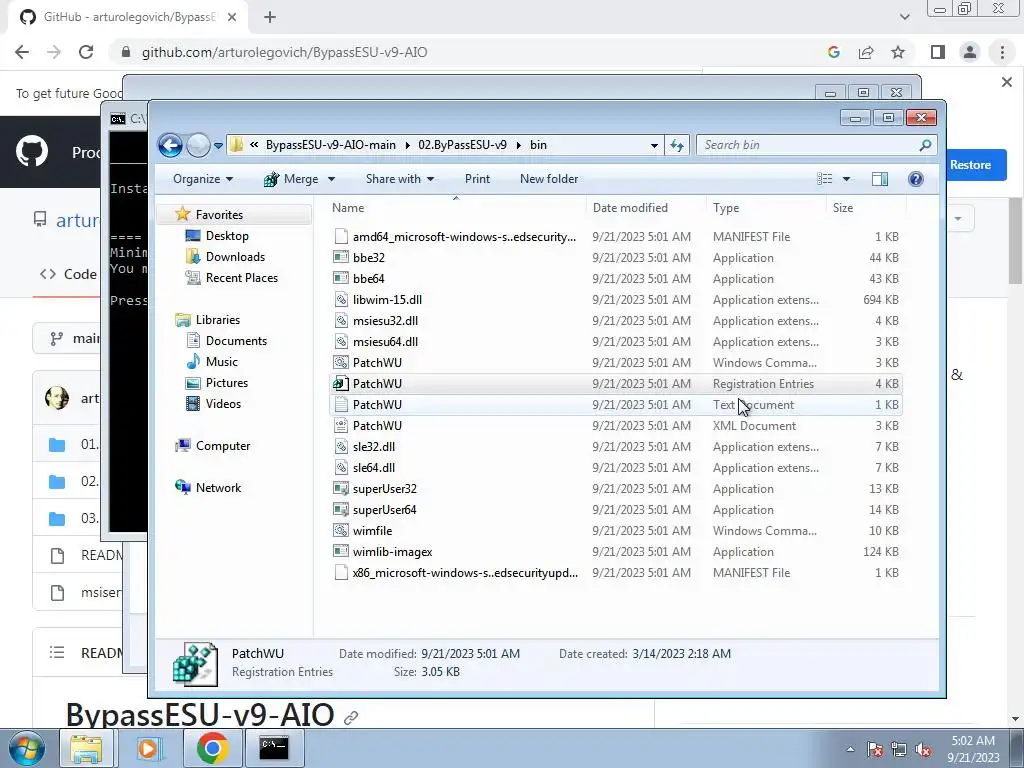Select Print in the Explorer toolbar
Viewport: 1024px width, 768px height.
coord(477,179)
